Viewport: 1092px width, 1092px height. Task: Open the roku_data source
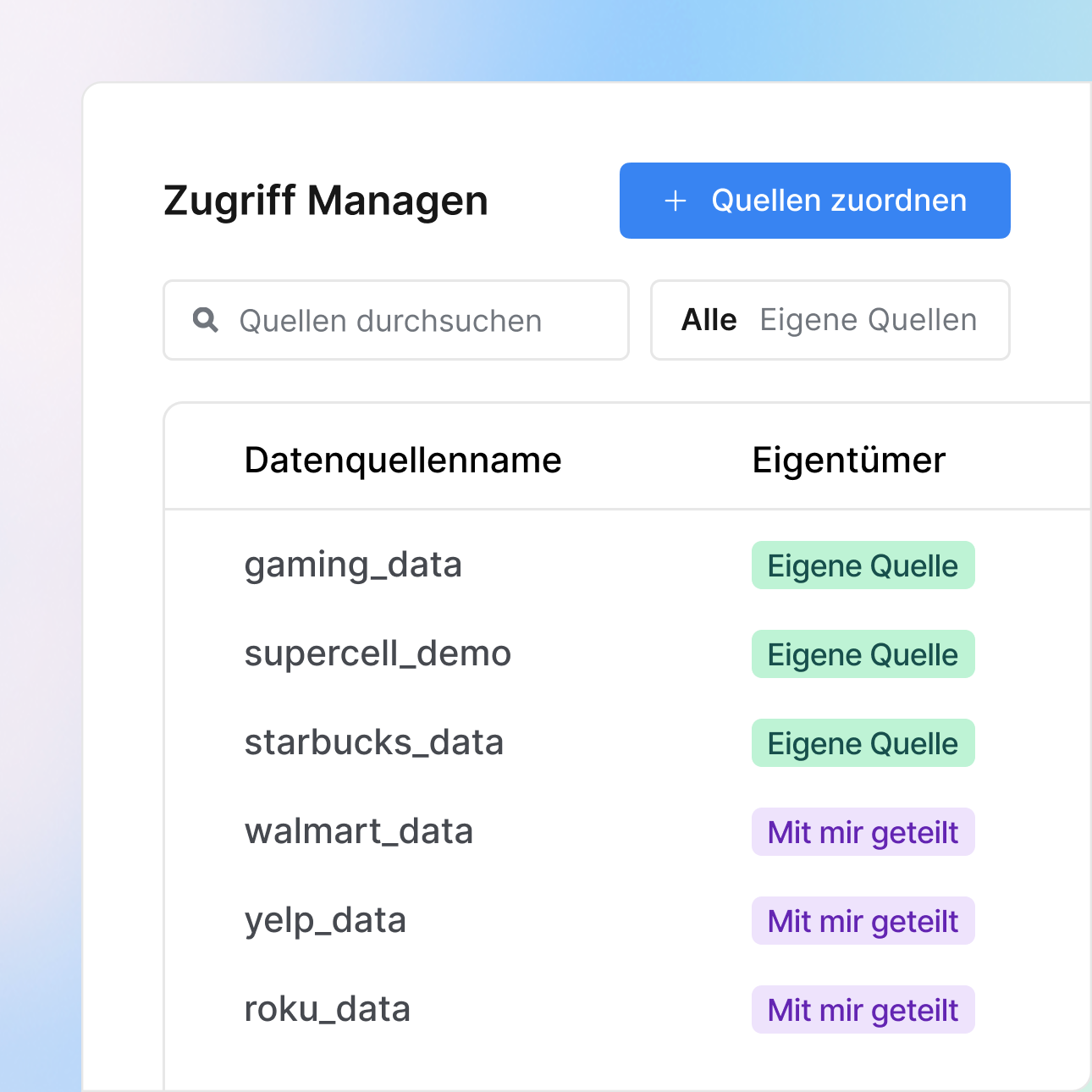[x=328, y=1009]
